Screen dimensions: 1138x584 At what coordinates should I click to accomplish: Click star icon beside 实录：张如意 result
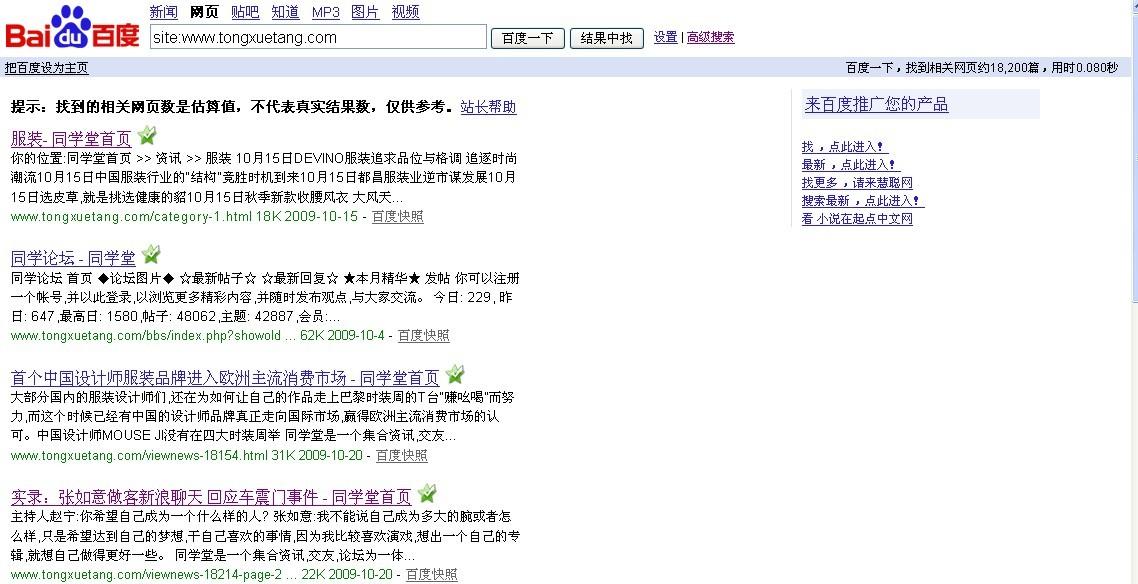pyautogui.click(x=427, y=493)
